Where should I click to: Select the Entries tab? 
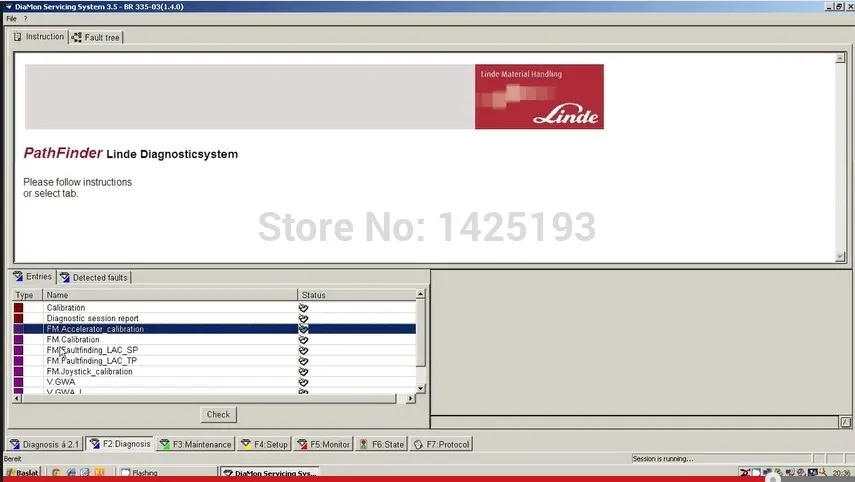click(33, 276)
